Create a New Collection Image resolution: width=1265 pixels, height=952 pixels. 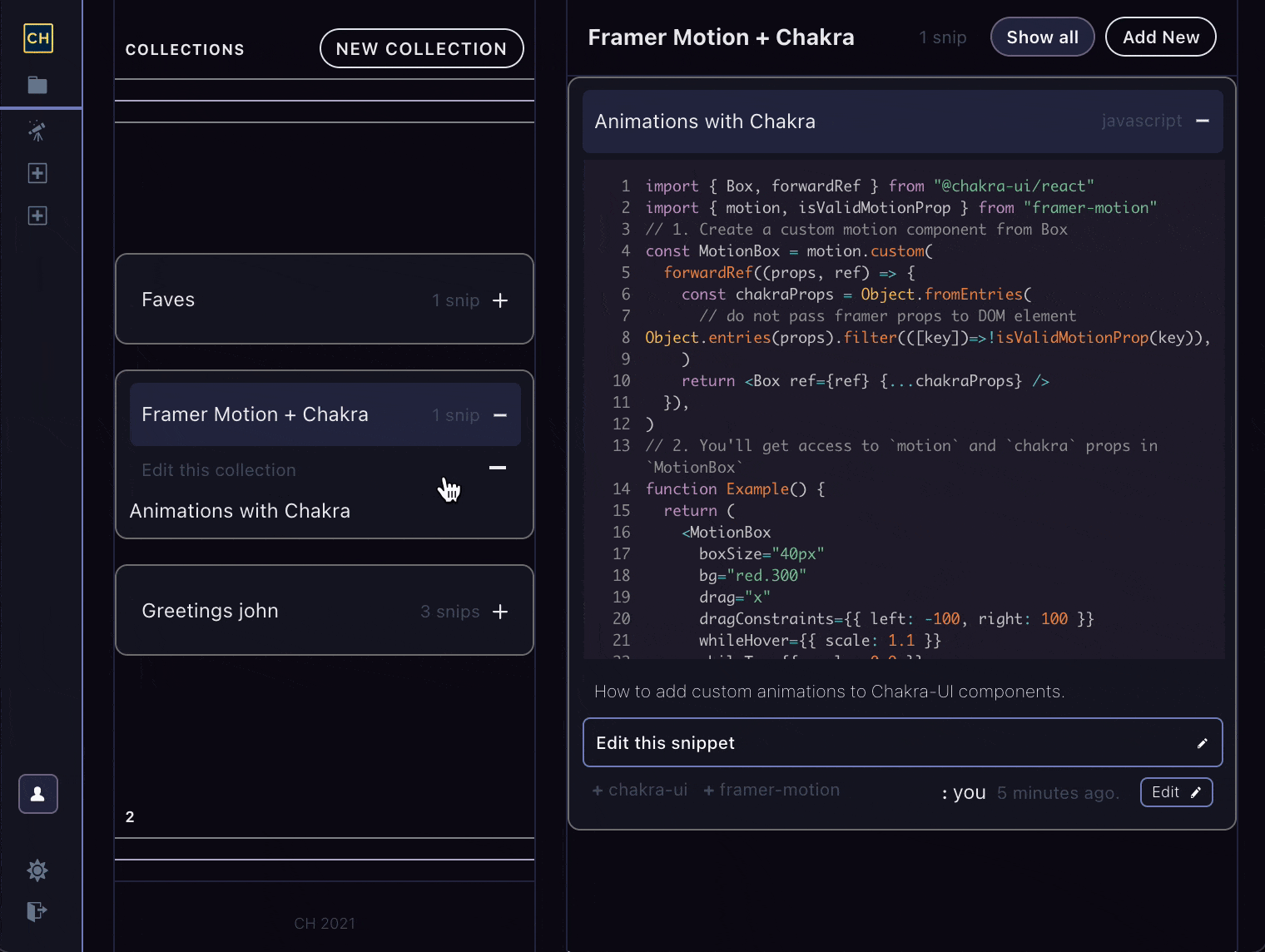422,49
